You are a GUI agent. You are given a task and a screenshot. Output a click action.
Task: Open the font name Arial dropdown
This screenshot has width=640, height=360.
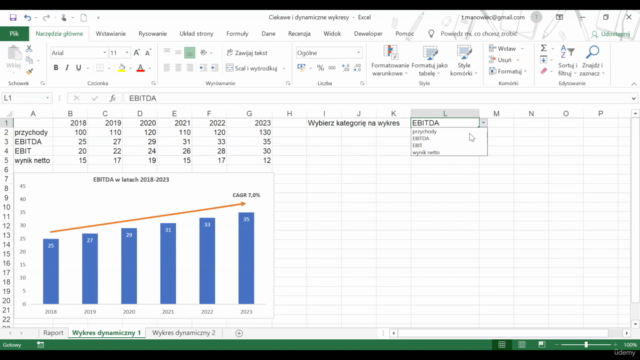click(104, 53)
